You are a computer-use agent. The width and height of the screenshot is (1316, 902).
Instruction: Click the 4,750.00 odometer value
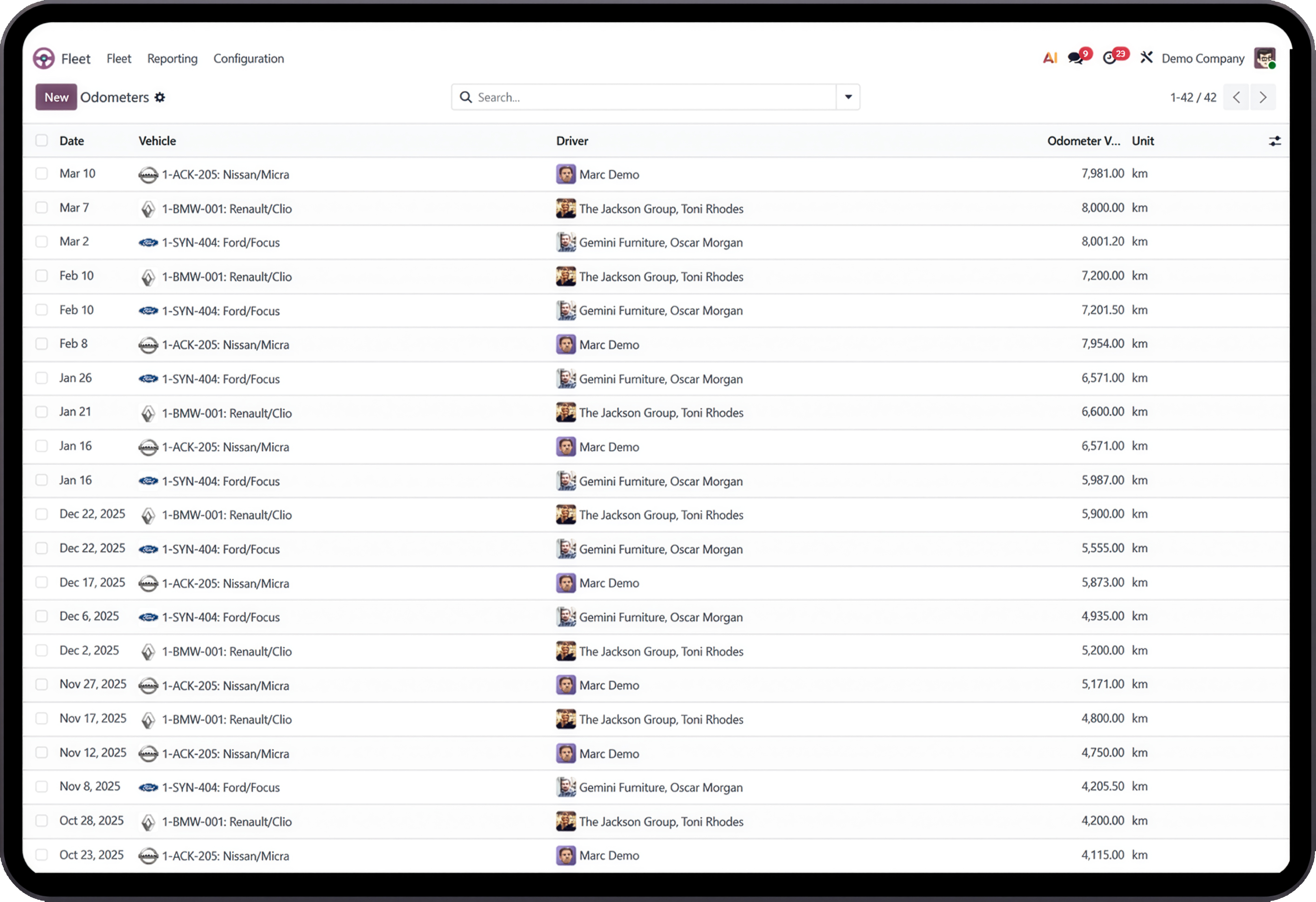tap(1103, 753)
